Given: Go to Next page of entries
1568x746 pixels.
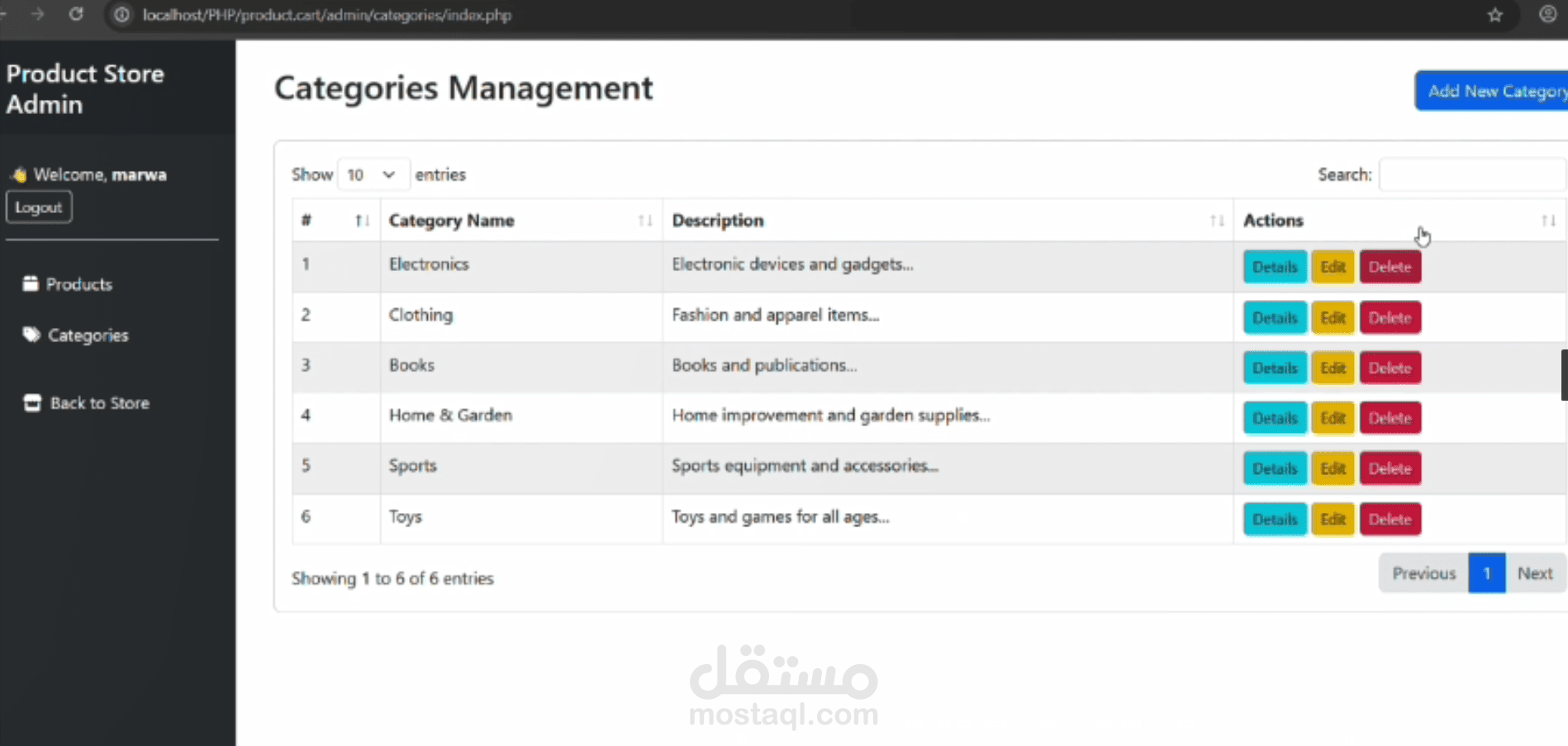Looking at the screenshot, I should click(1535, 573).
